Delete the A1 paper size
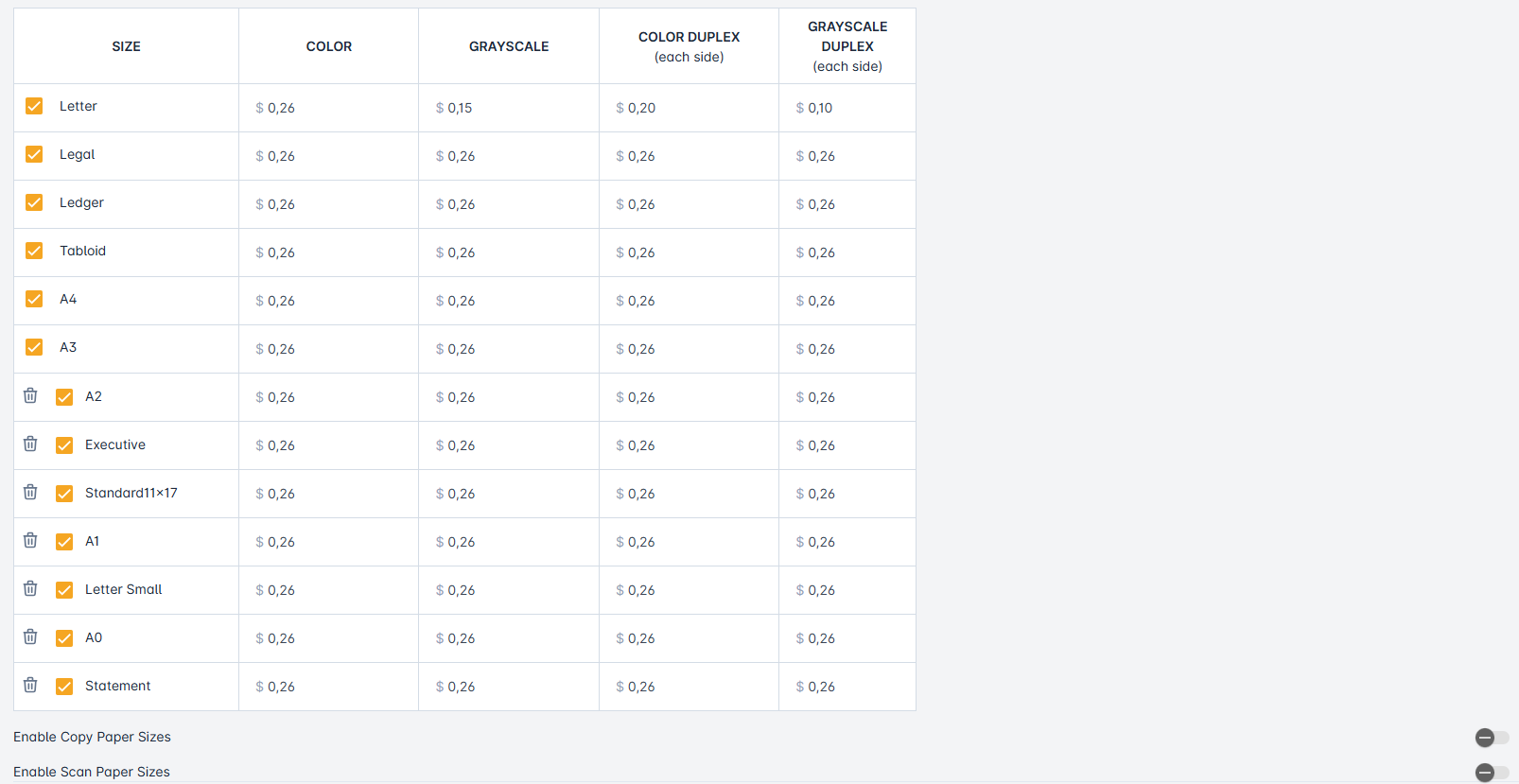This screenshot has height=784, width=1519. 30,541
